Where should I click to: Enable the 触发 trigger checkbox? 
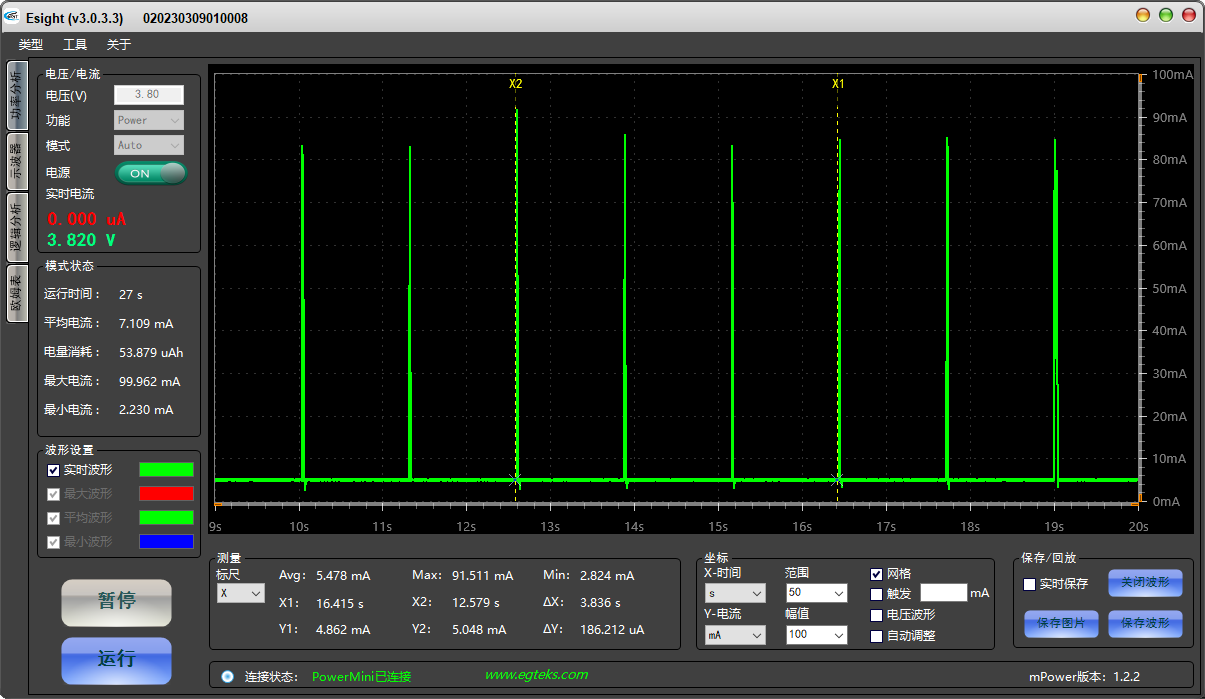pyautogui.click(x=877, y=594)
